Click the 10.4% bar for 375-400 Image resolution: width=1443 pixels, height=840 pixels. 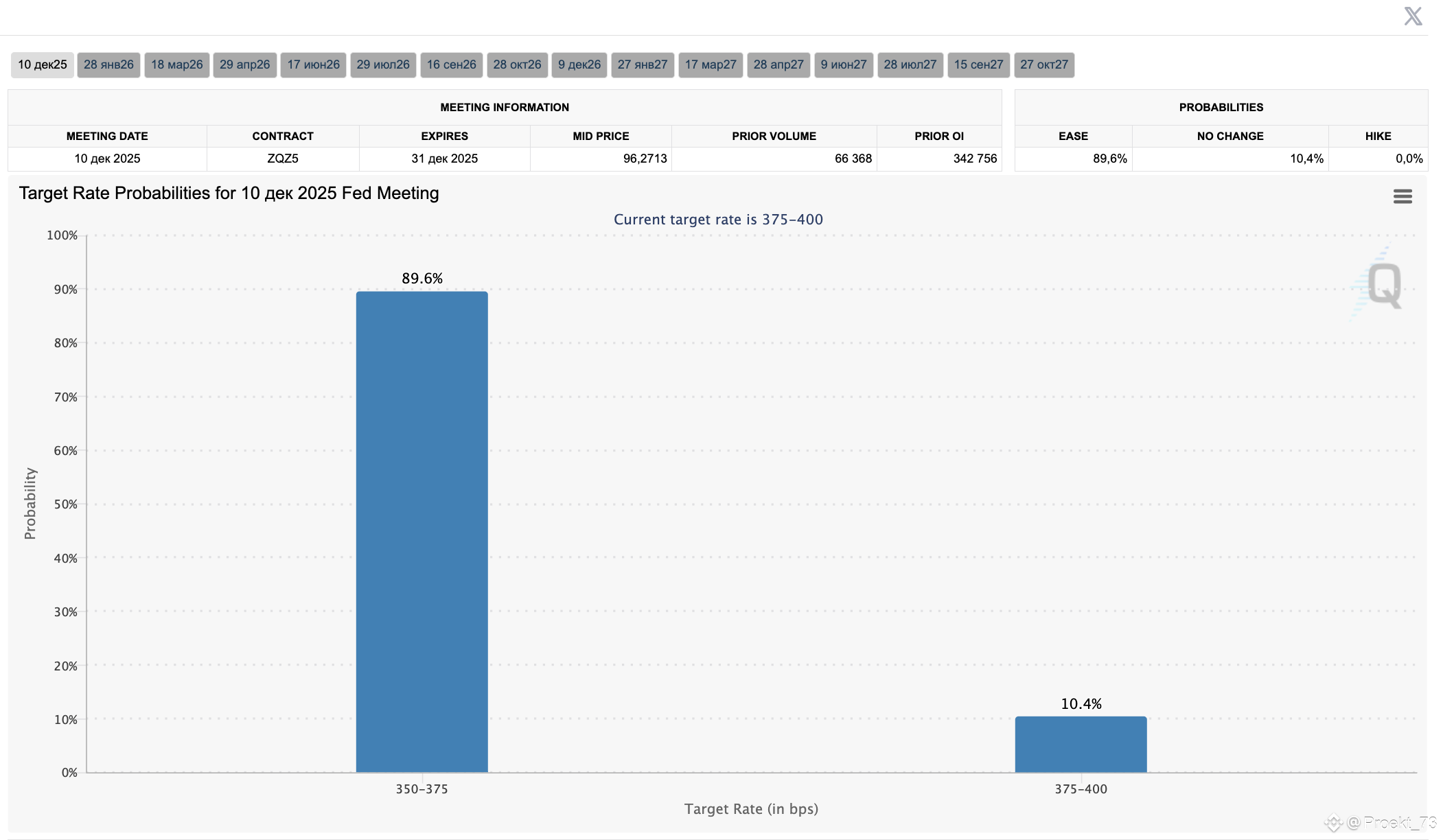click(1081, 745)
